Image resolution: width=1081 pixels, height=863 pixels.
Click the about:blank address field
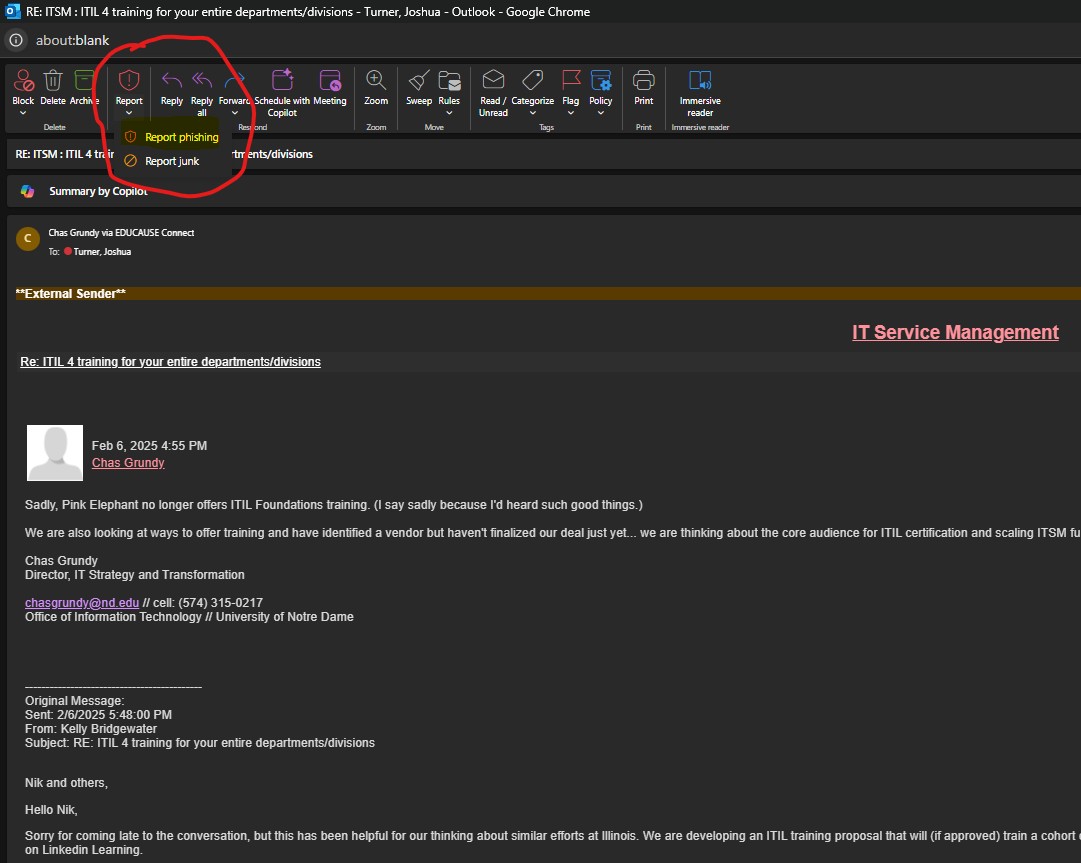[72, 40]
